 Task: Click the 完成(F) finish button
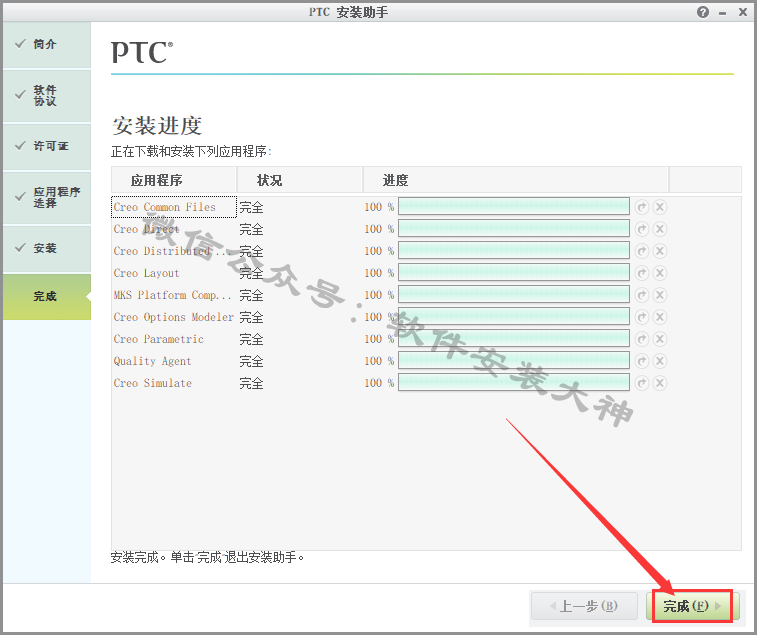pyautogui.click(x=692, y=606)
